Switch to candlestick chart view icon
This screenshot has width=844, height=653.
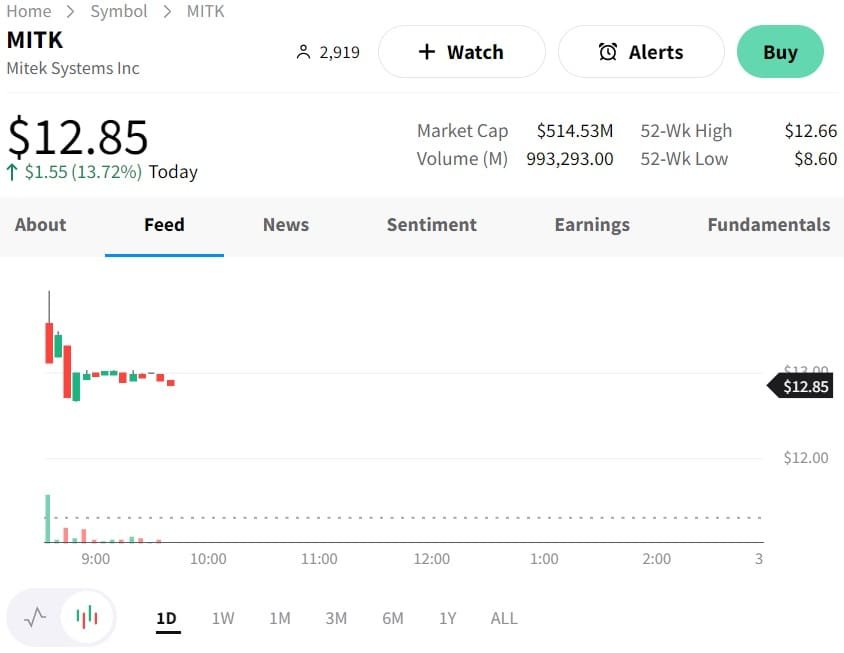click(x=87, y=617)
